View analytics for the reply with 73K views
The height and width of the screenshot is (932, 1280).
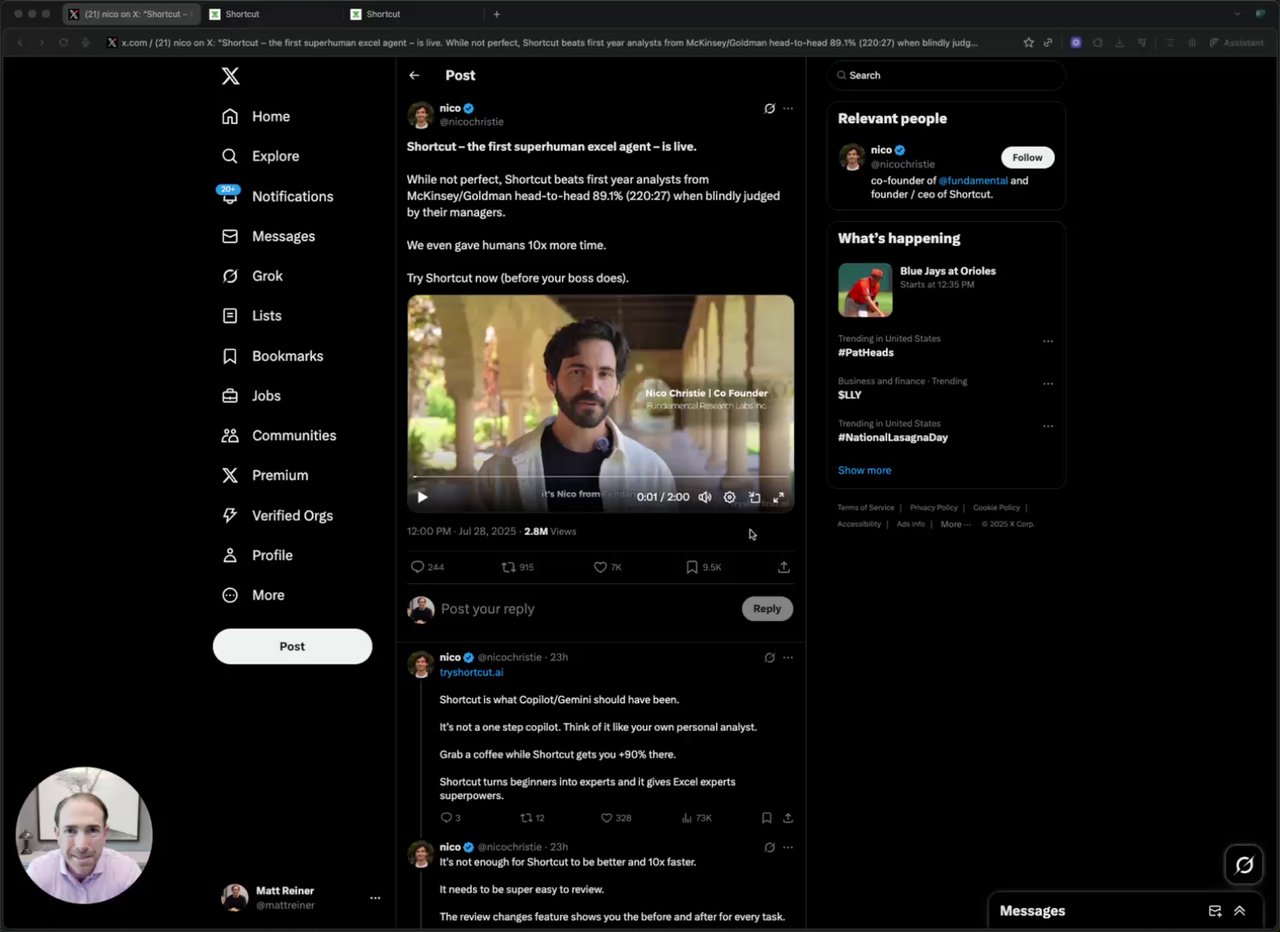click(696, 818)
